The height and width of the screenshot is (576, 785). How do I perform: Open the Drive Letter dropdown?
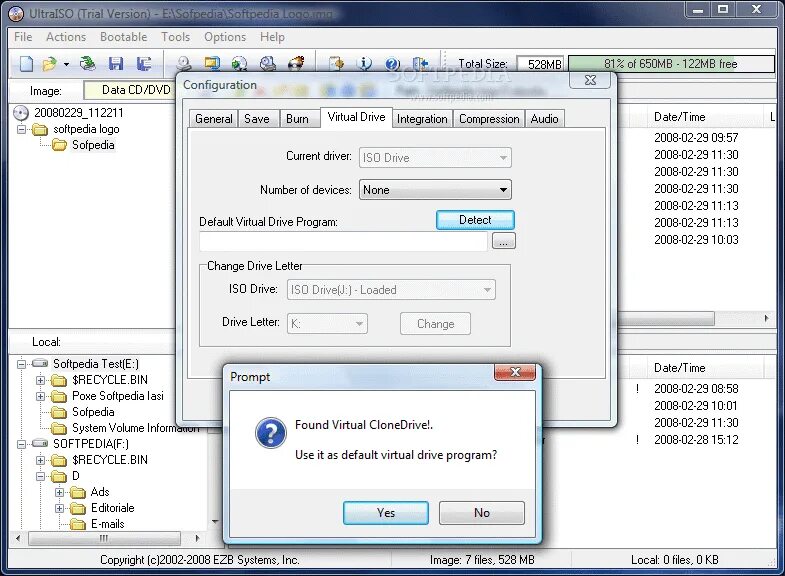(327, 323)
